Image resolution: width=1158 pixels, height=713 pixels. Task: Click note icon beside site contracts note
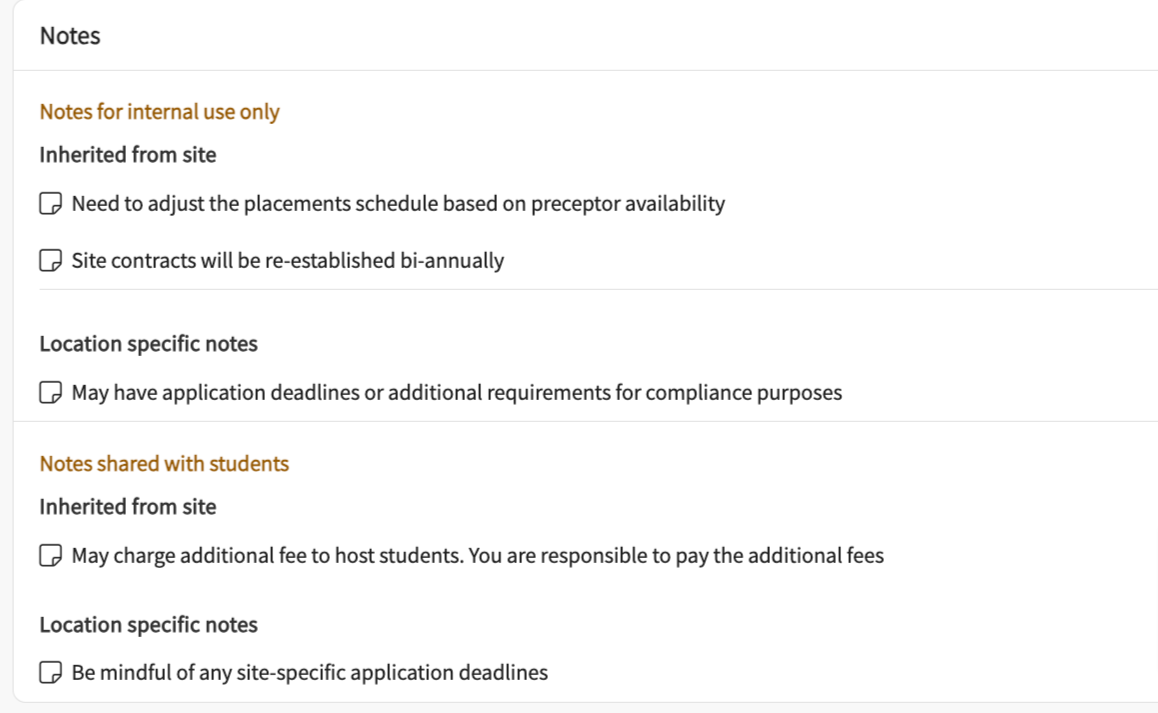[x=50, y=261]
